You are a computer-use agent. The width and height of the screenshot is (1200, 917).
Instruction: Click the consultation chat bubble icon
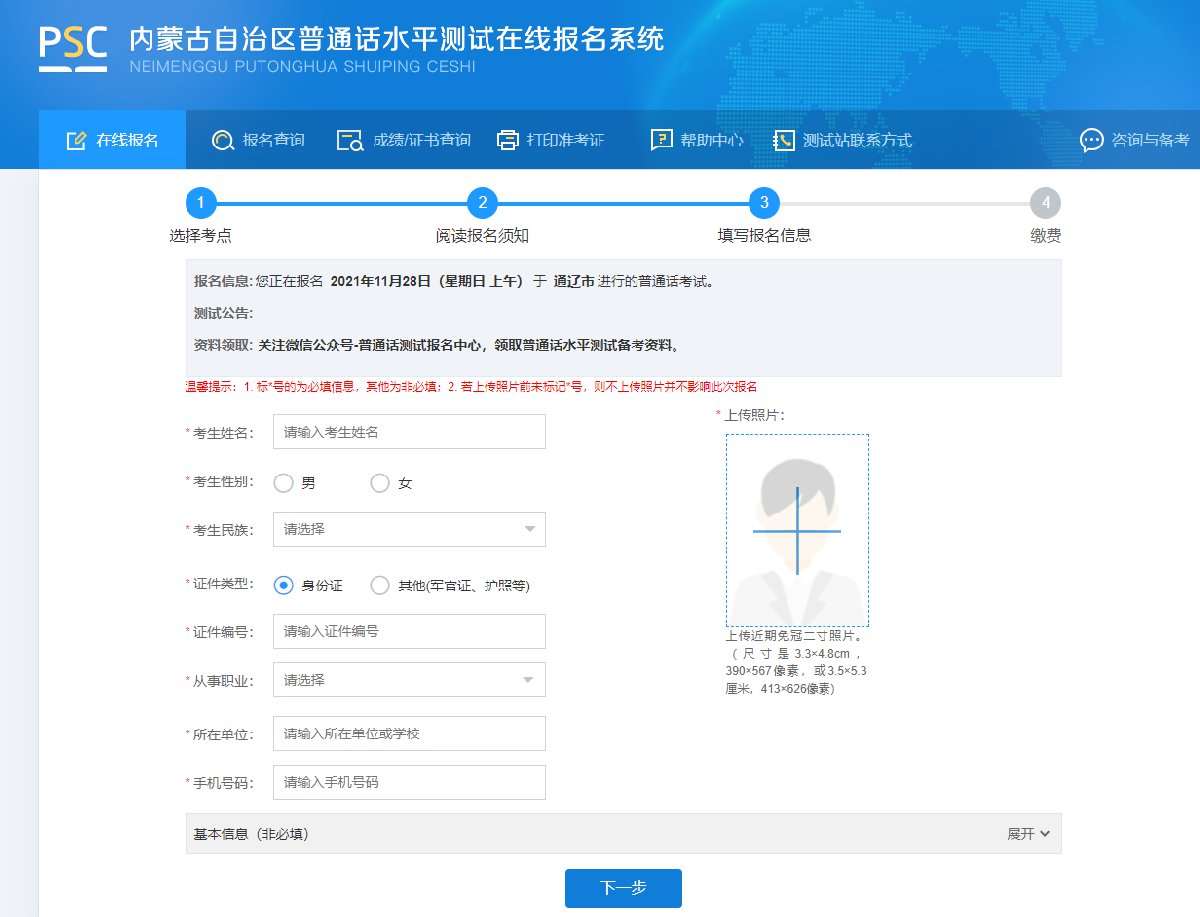pyautogui.click(x=1092, y=140)
